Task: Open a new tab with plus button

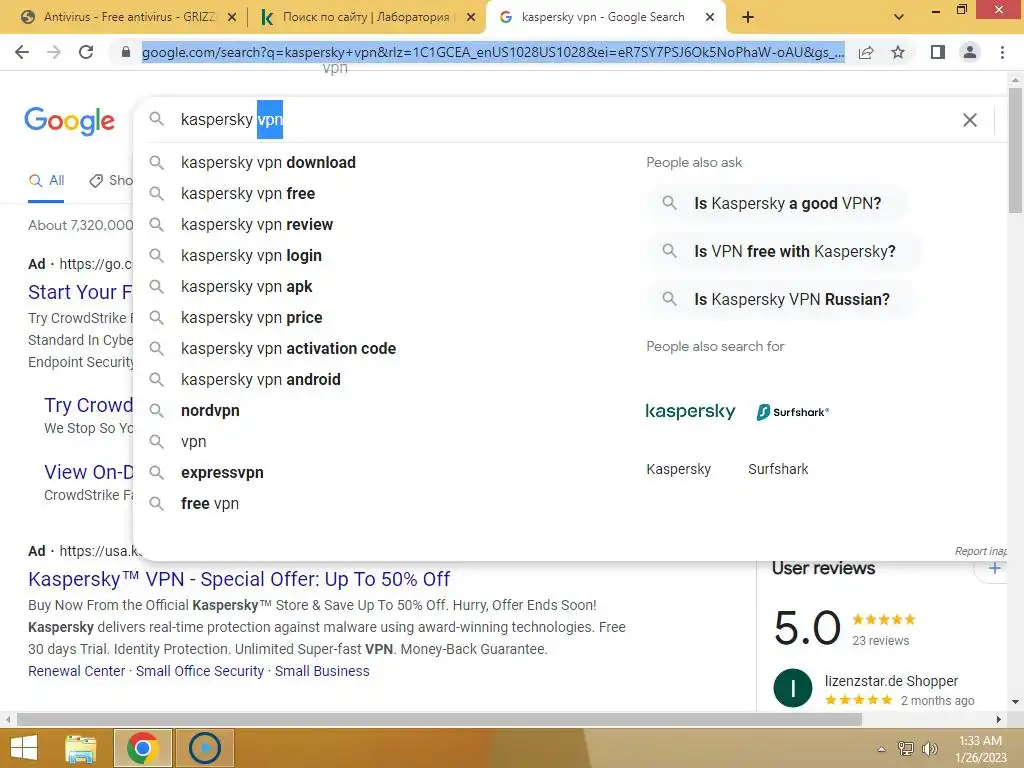Action: coord(748,17)
